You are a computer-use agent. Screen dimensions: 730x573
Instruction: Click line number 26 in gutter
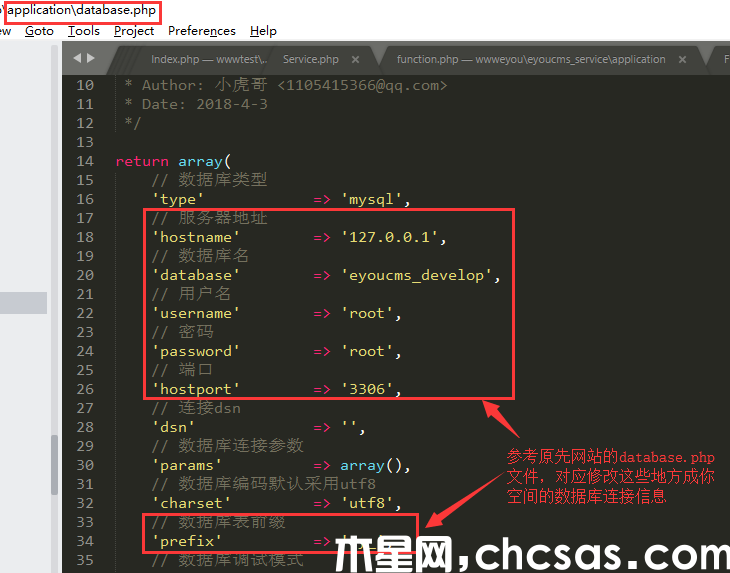coord(85,389)
